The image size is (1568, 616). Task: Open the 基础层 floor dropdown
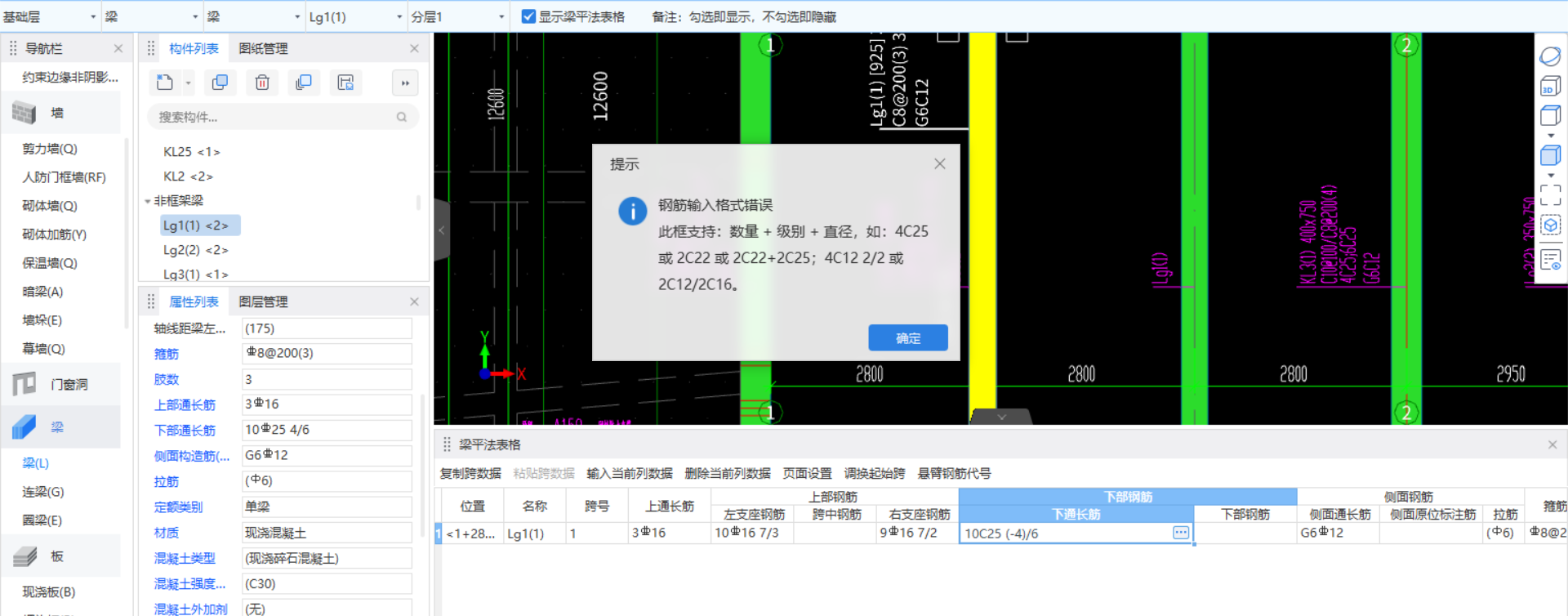click(x=50, y=16)
